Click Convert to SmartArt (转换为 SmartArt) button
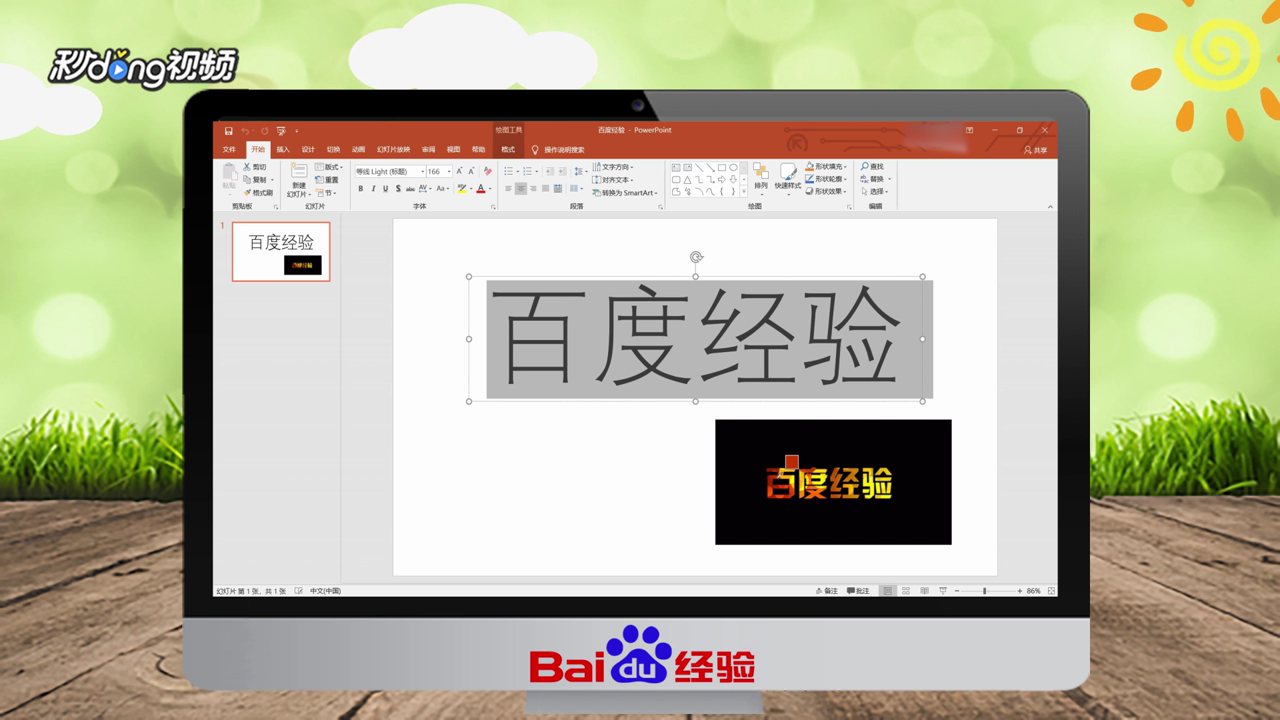 point(623,193)
